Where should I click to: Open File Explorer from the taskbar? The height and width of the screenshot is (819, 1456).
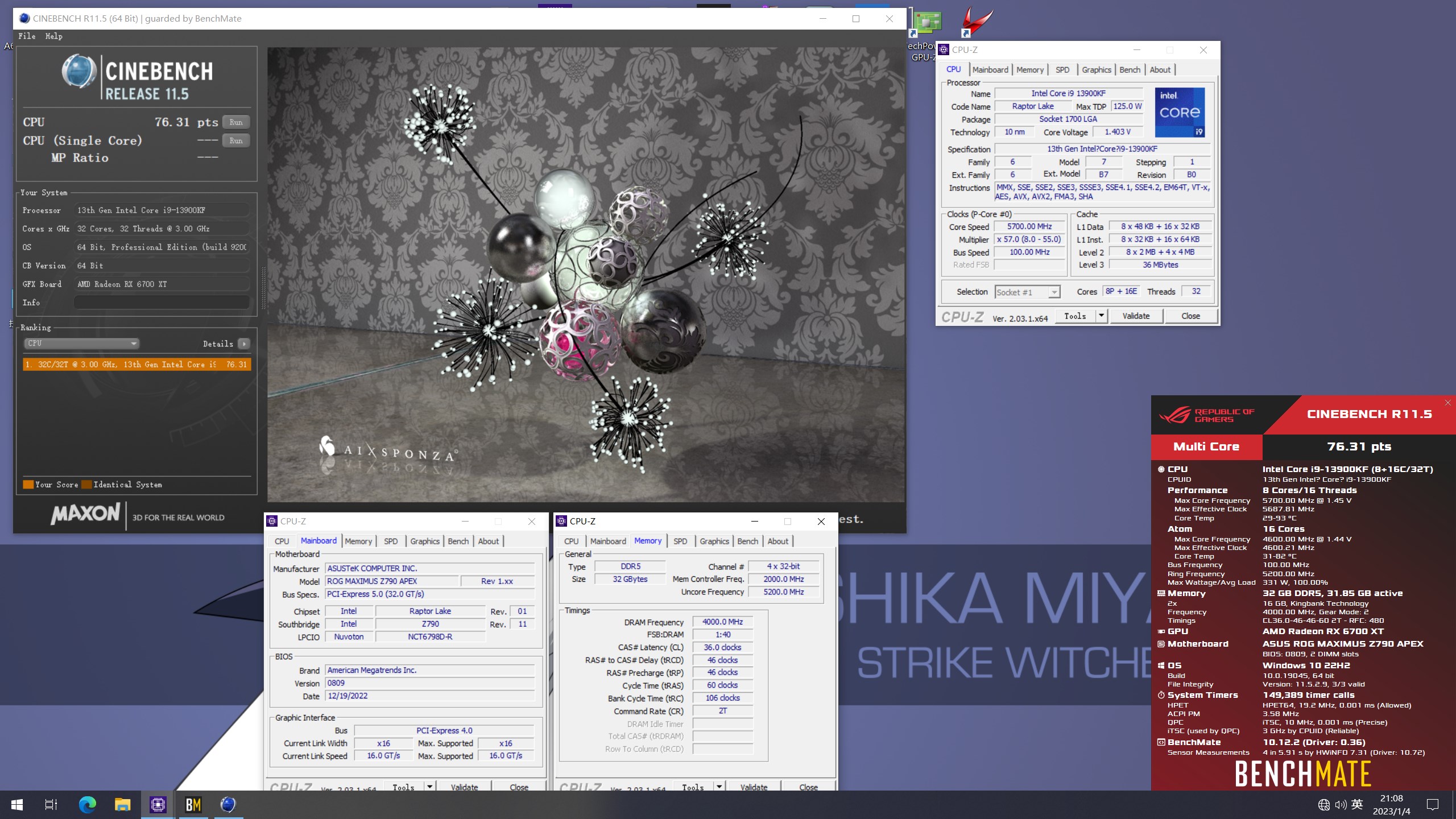(122, 805)
